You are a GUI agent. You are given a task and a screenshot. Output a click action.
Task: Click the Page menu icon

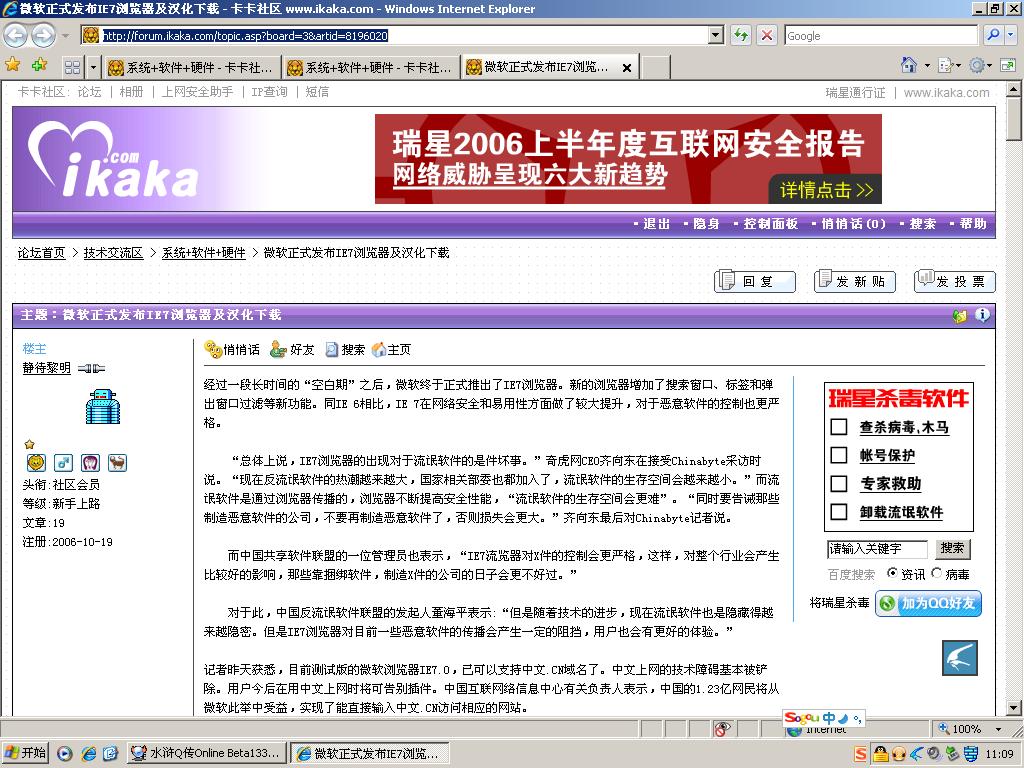coord(945,65)
